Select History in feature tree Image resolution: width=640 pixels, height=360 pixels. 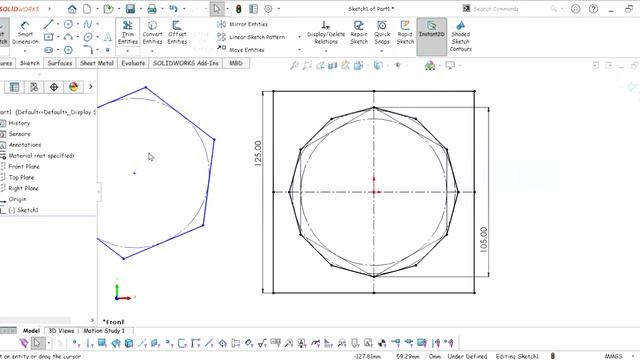tap(19, 123)
